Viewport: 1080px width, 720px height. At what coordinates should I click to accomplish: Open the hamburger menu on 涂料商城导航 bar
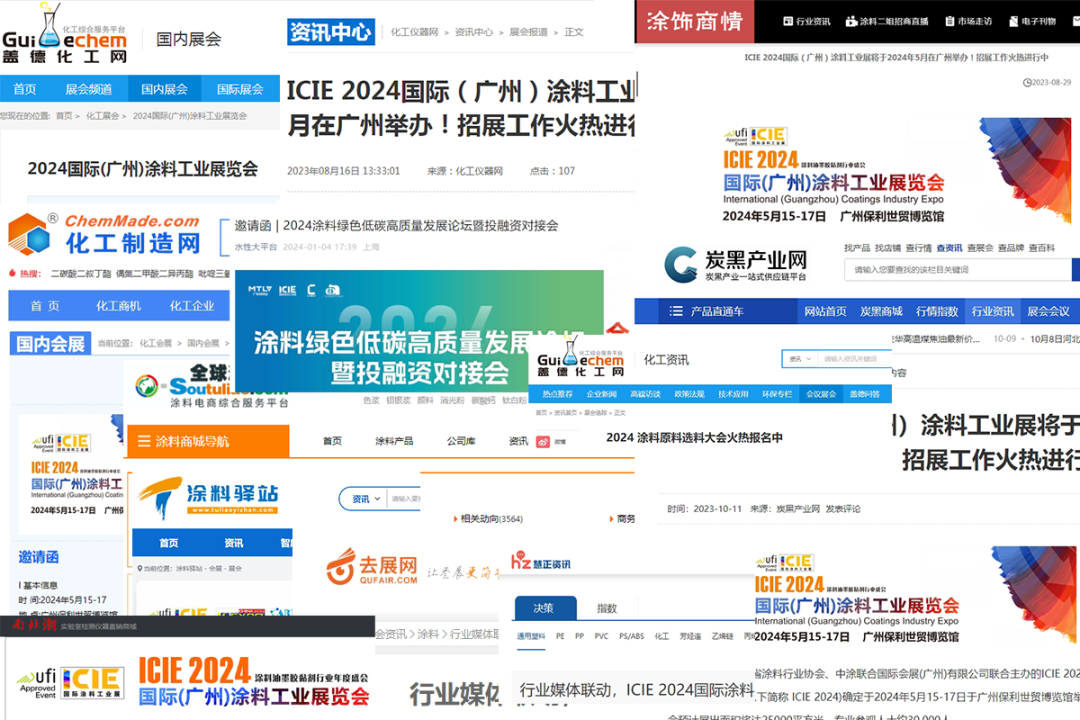point(145,441)
